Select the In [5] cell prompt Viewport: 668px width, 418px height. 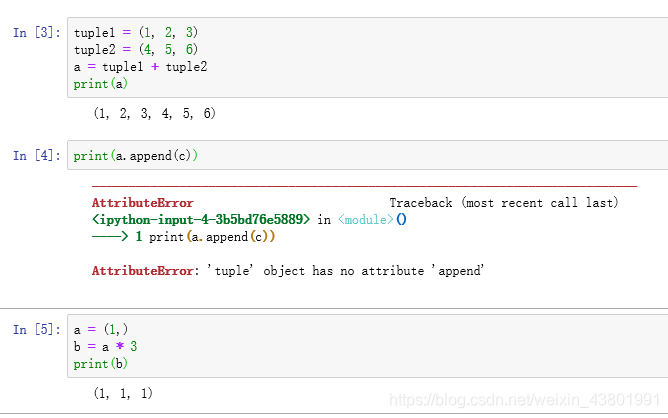click(37, 329)
